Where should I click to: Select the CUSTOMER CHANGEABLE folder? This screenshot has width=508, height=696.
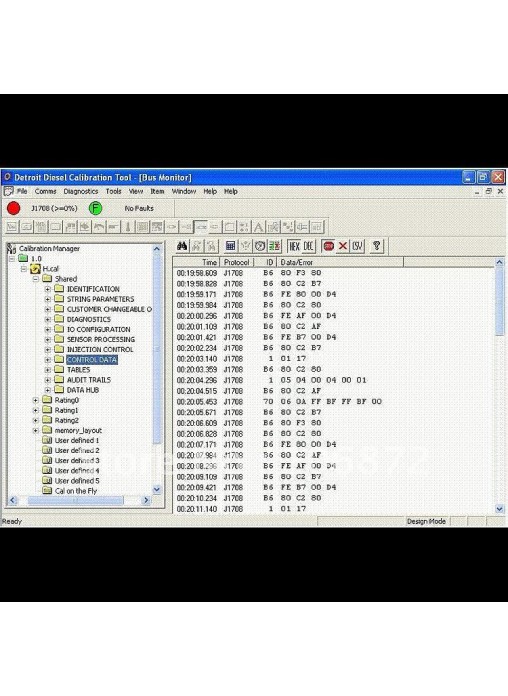point(109,309)
